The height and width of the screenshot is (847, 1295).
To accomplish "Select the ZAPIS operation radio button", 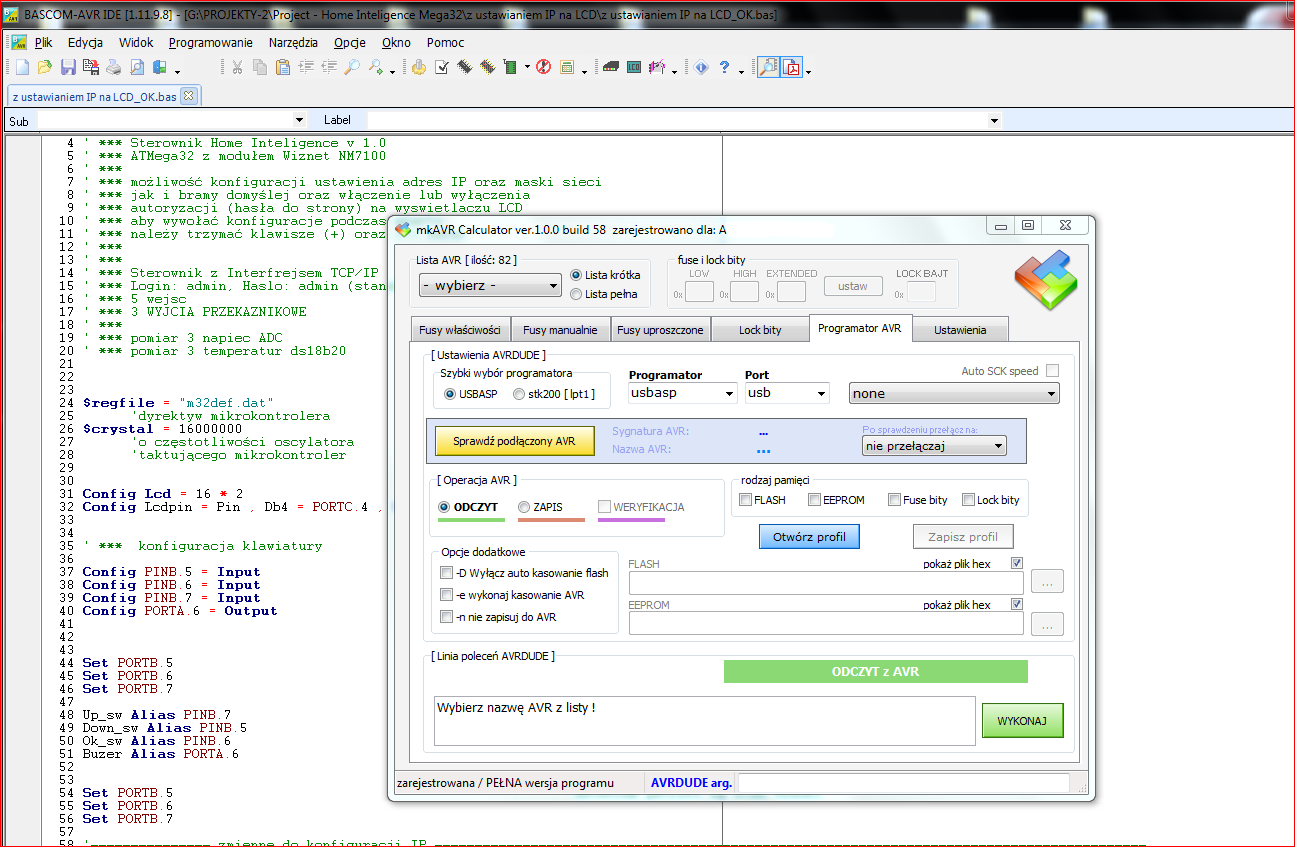I will 524,507.
